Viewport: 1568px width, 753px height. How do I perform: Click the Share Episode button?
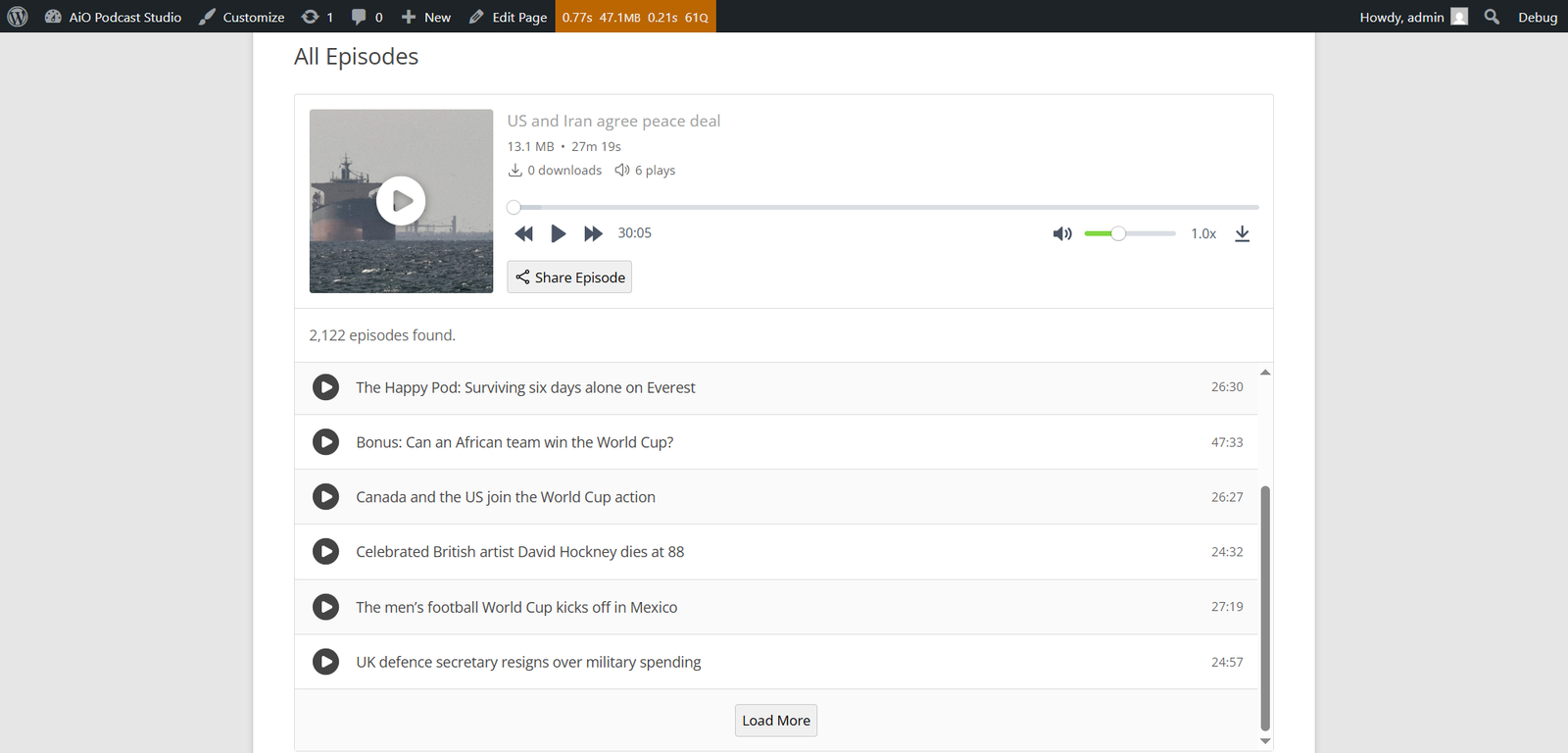point(569,277)
